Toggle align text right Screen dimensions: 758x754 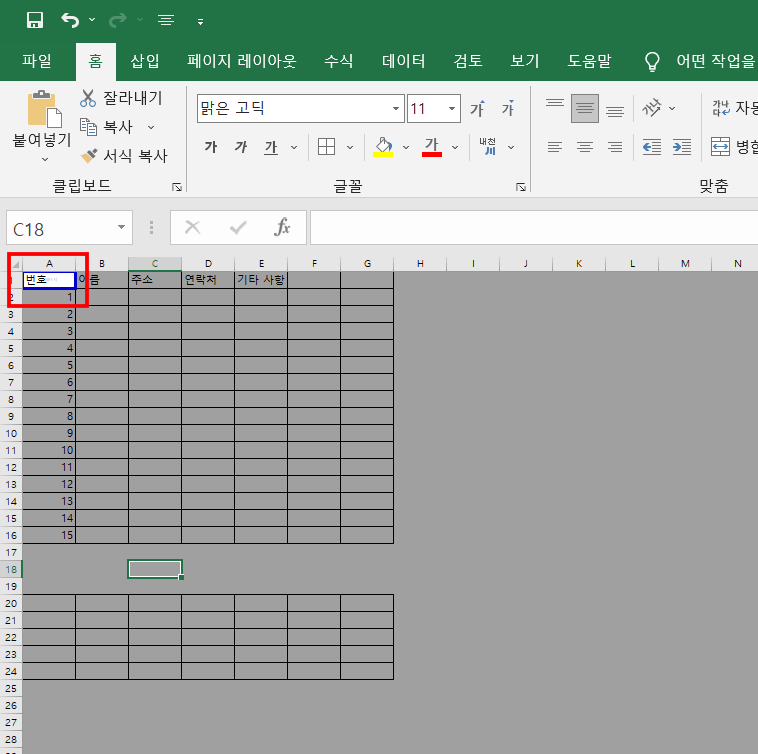coord(615,147)
